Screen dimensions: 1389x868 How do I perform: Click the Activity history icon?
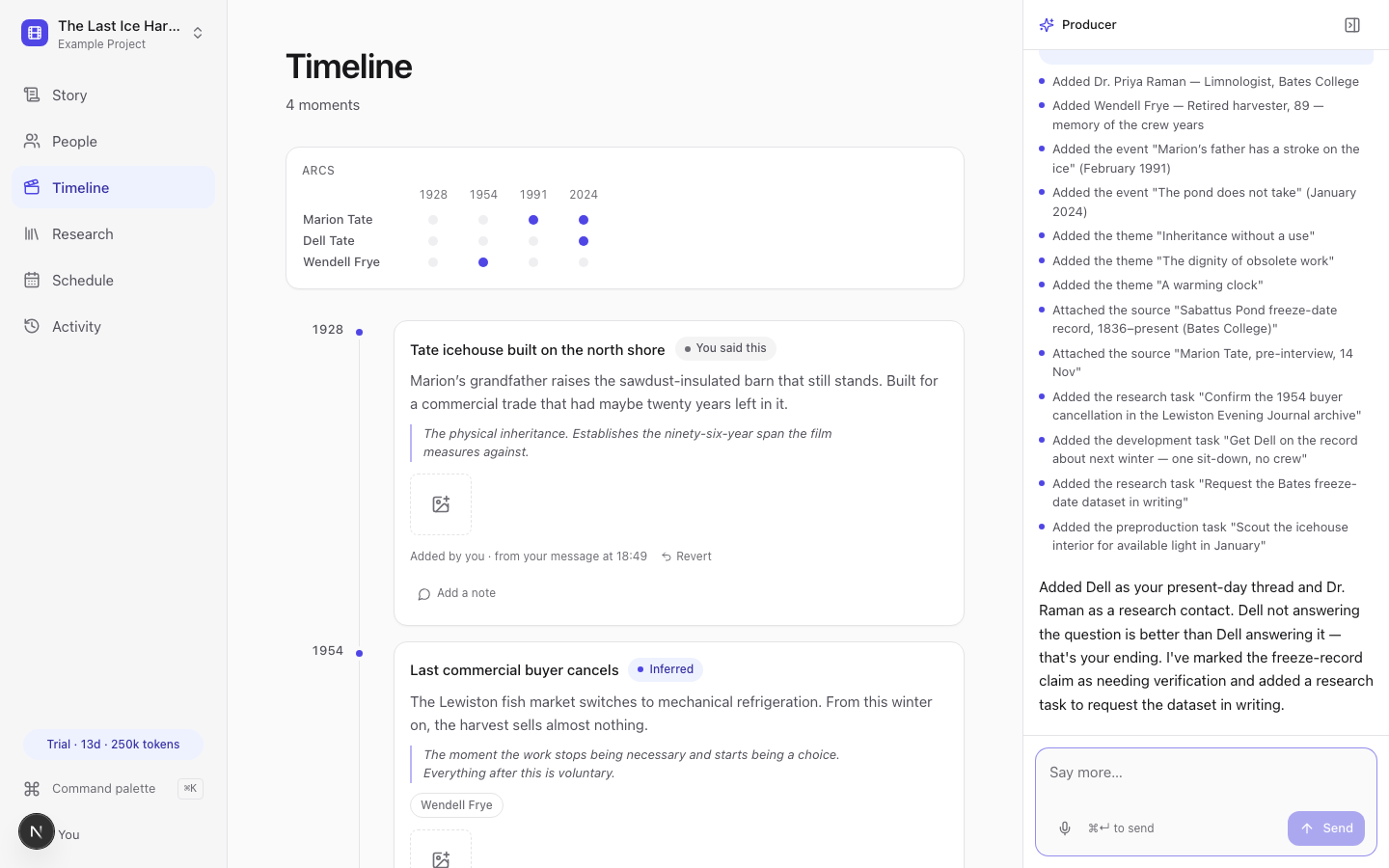pos(32,326)
